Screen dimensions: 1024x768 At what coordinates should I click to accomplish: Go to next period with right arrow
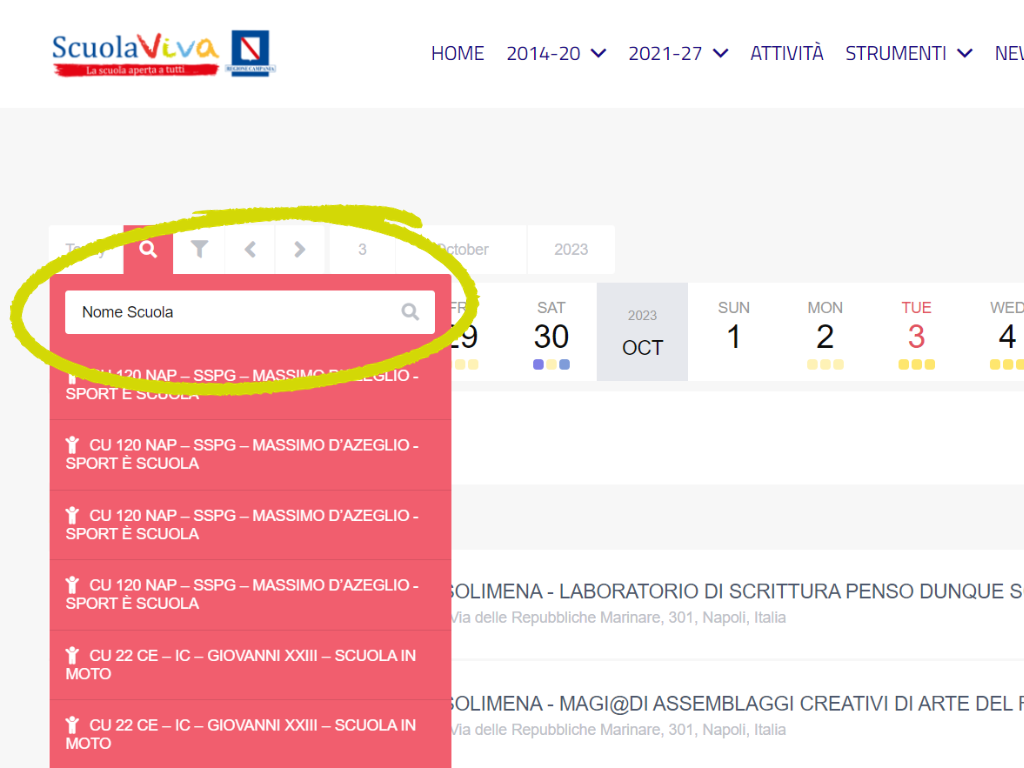(300, 250)
